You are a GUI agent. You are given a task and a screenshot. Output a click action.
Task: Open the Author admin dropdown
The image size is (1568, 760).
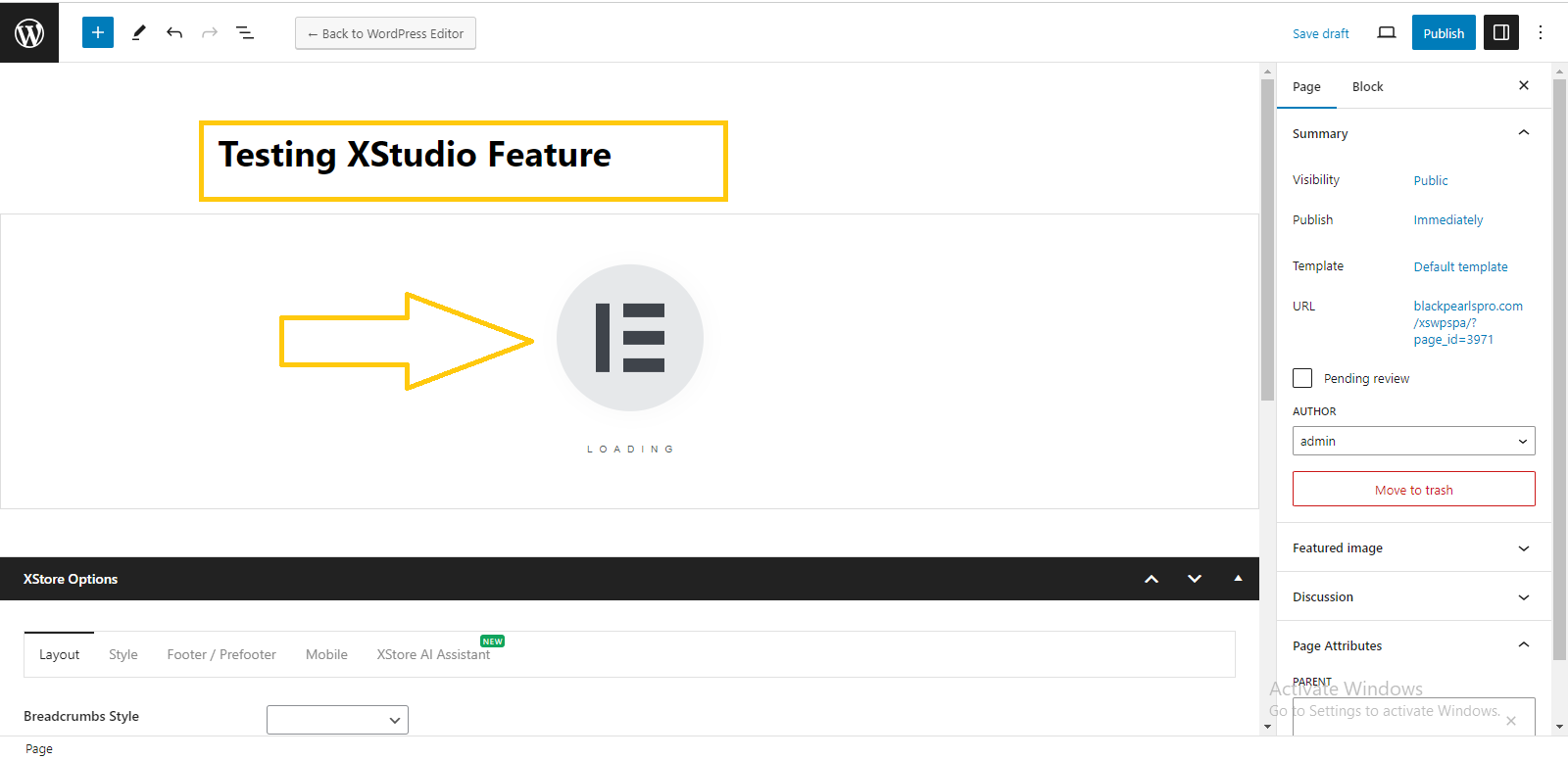coord(1414,441)
